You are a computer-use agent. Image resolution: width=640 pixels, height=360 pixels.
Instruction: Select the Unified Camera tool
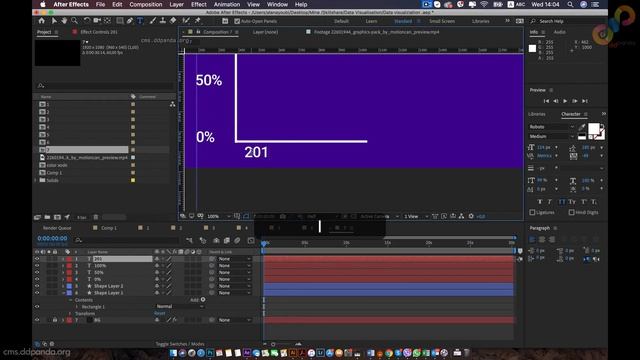pyautogui.click(x=97, y=20)
